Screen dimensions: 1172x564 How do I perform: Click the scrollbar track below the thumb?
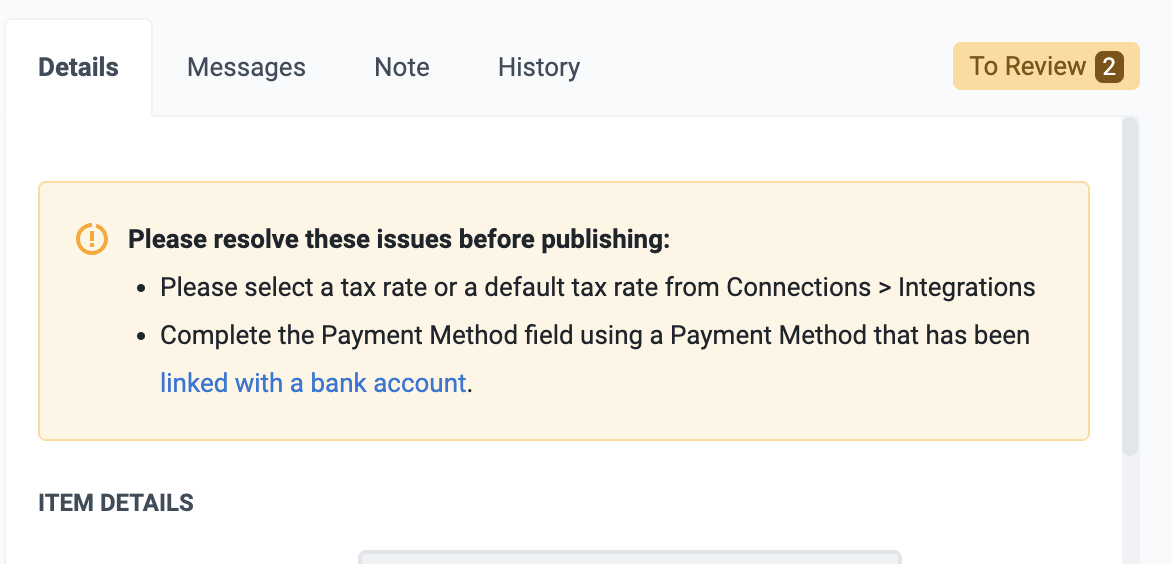tap(1130, 510)
